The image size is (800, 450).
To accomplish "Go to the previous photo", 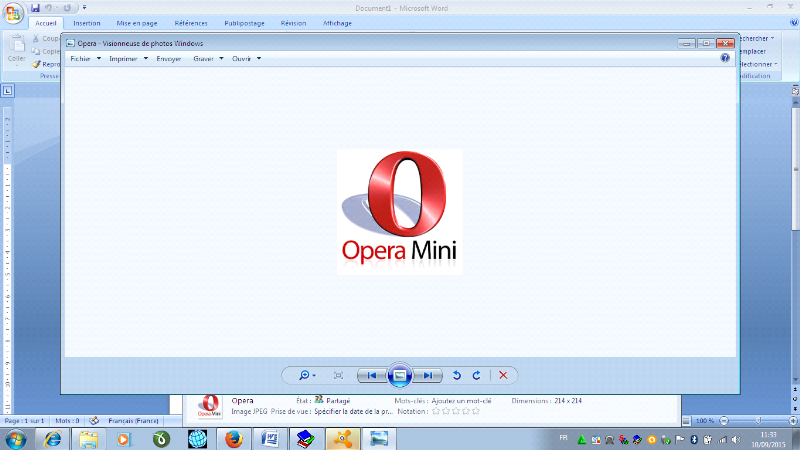I will point(371,375).
